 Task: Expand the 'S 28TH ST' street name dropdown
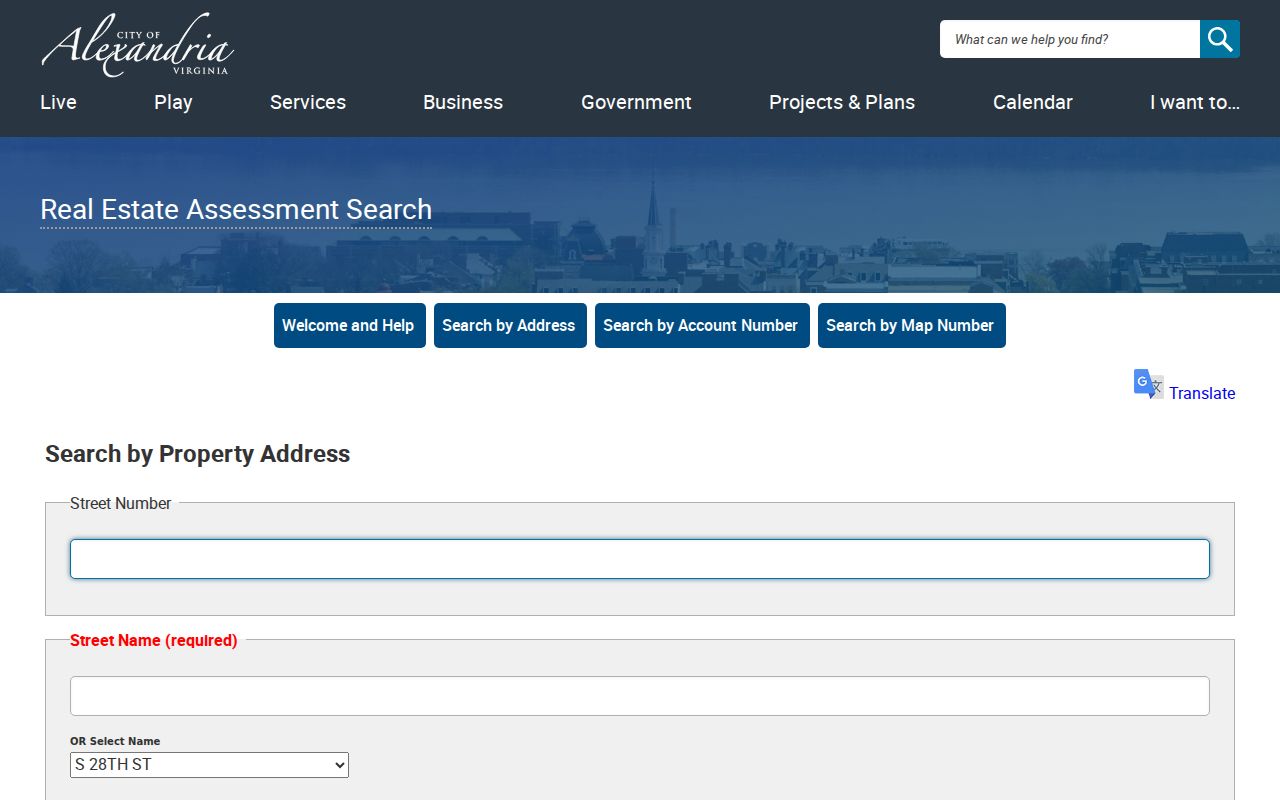point(209,765)
